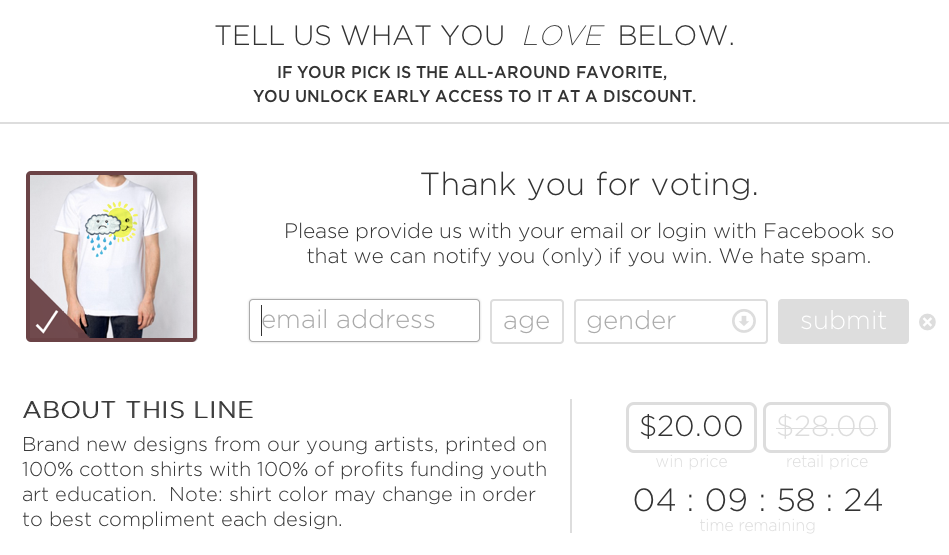The width and height of the screenshot is (949, 555).
Task: Click the $20.00 win price box
Action: click(x=691, y=427)
